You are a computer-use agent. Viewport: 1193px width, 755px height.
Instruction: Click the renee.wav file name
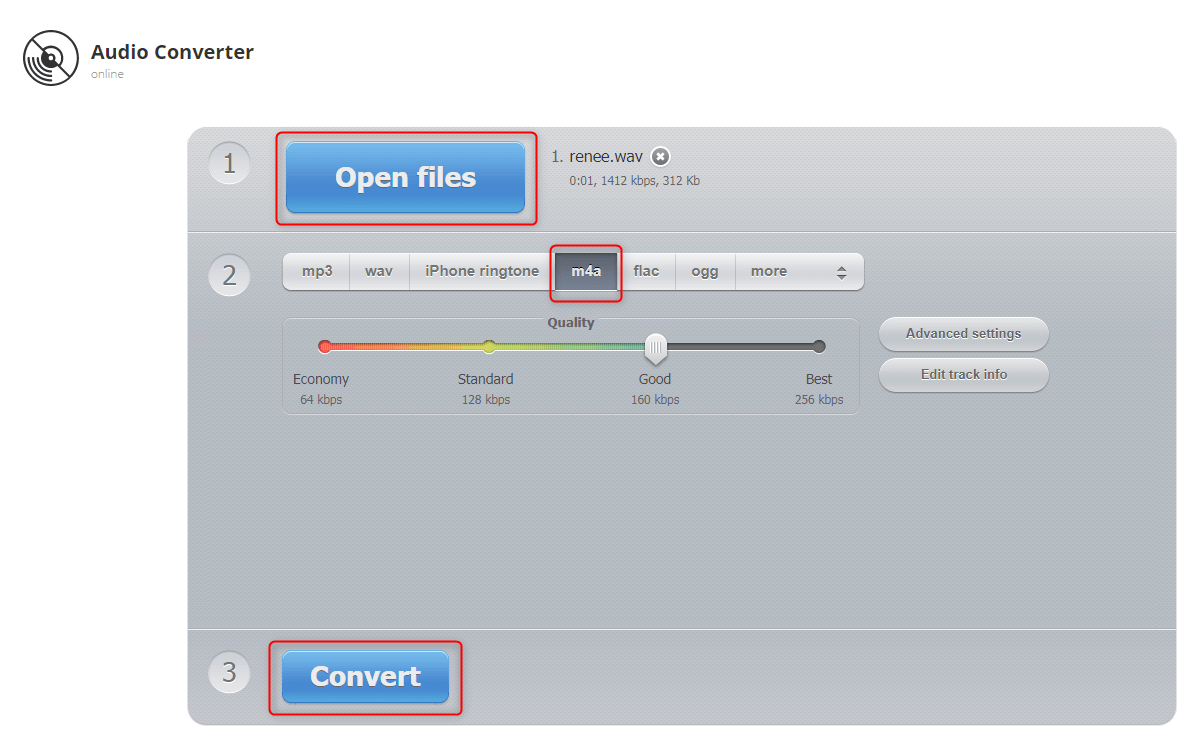tap(606, 157)
